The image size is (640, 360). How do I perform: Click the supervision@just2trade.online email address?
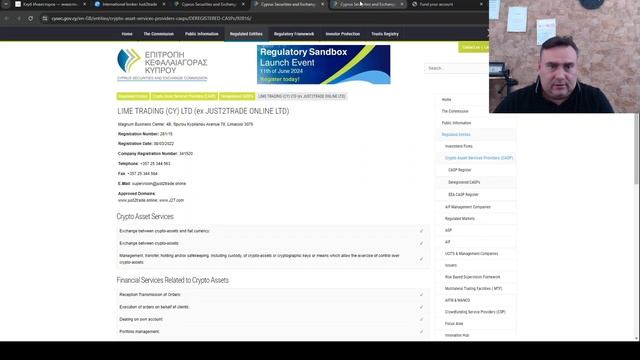(159, 184)
